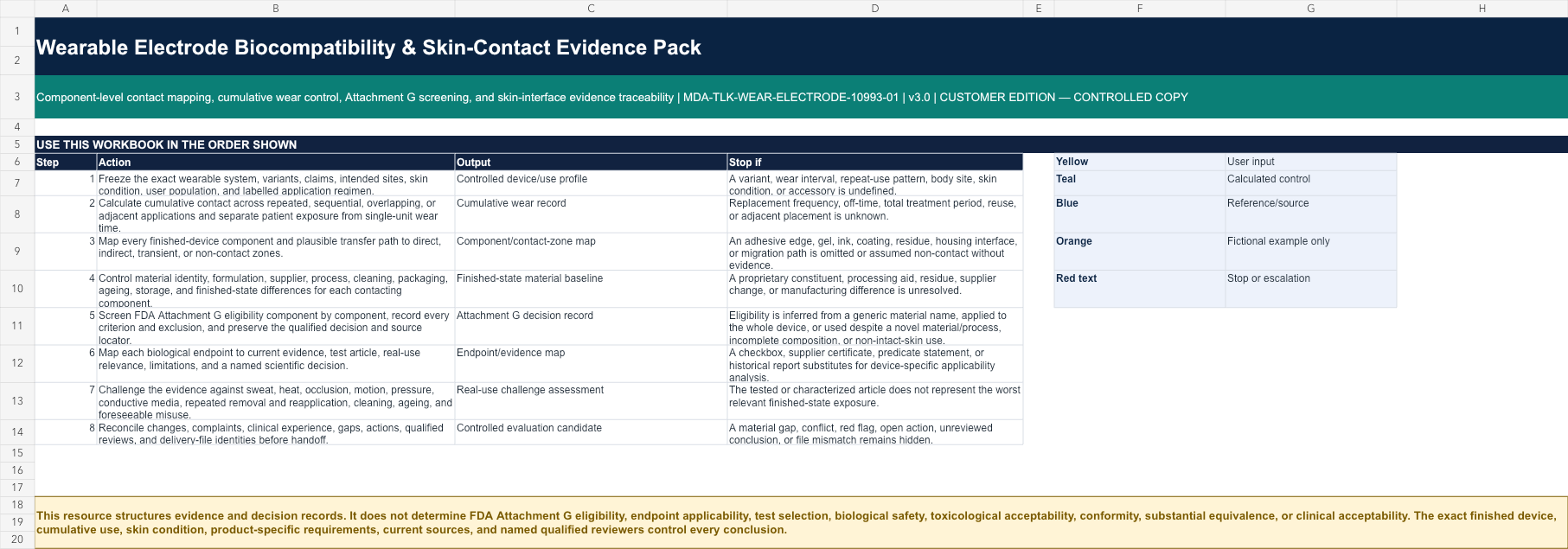The height and width of the screenshot is (549, 1568).
Task: Click legend label 'Yellow'
Action: point(1140,162)
